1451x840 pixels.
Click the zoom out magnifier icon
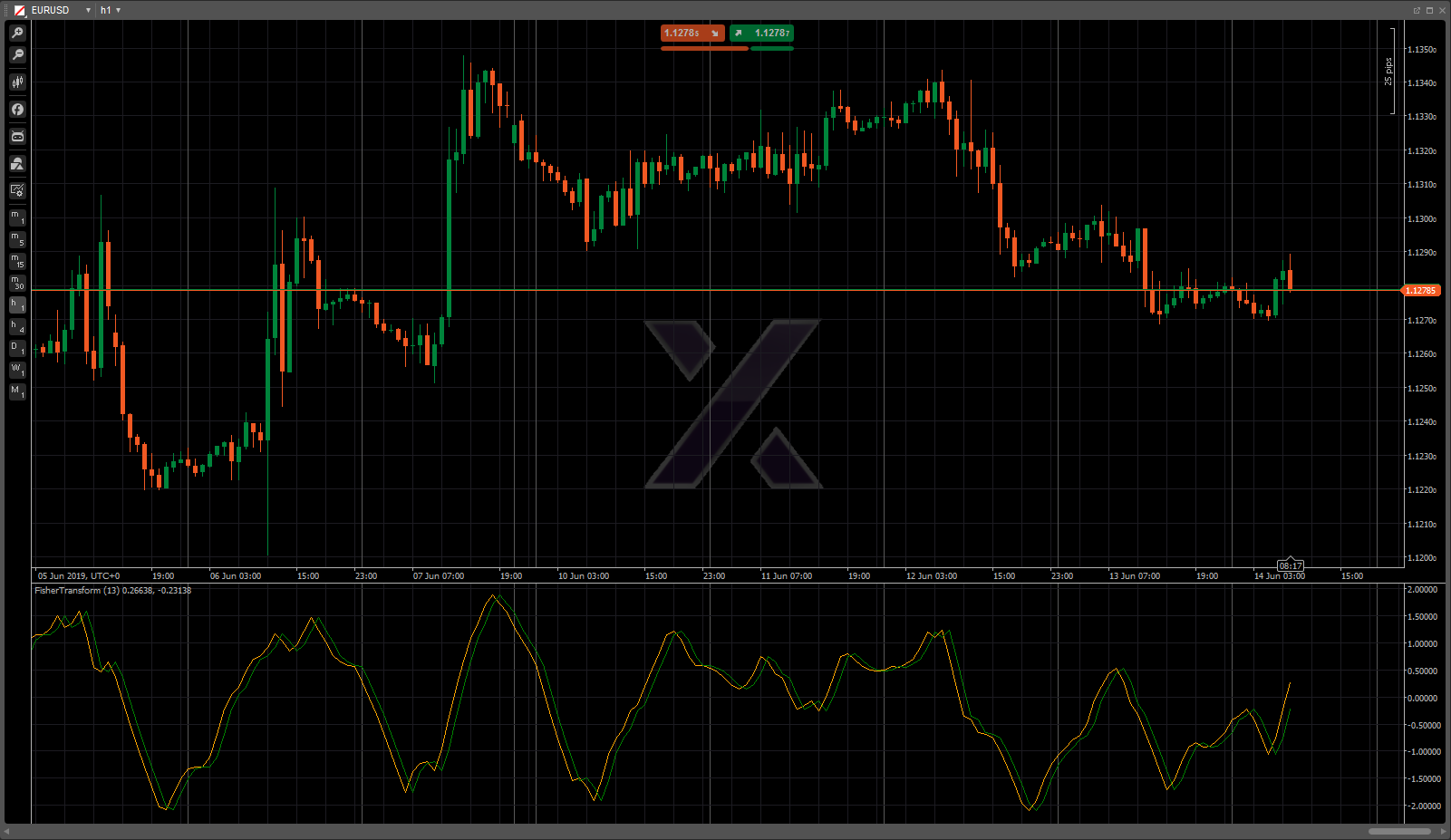tap(17, 55)
